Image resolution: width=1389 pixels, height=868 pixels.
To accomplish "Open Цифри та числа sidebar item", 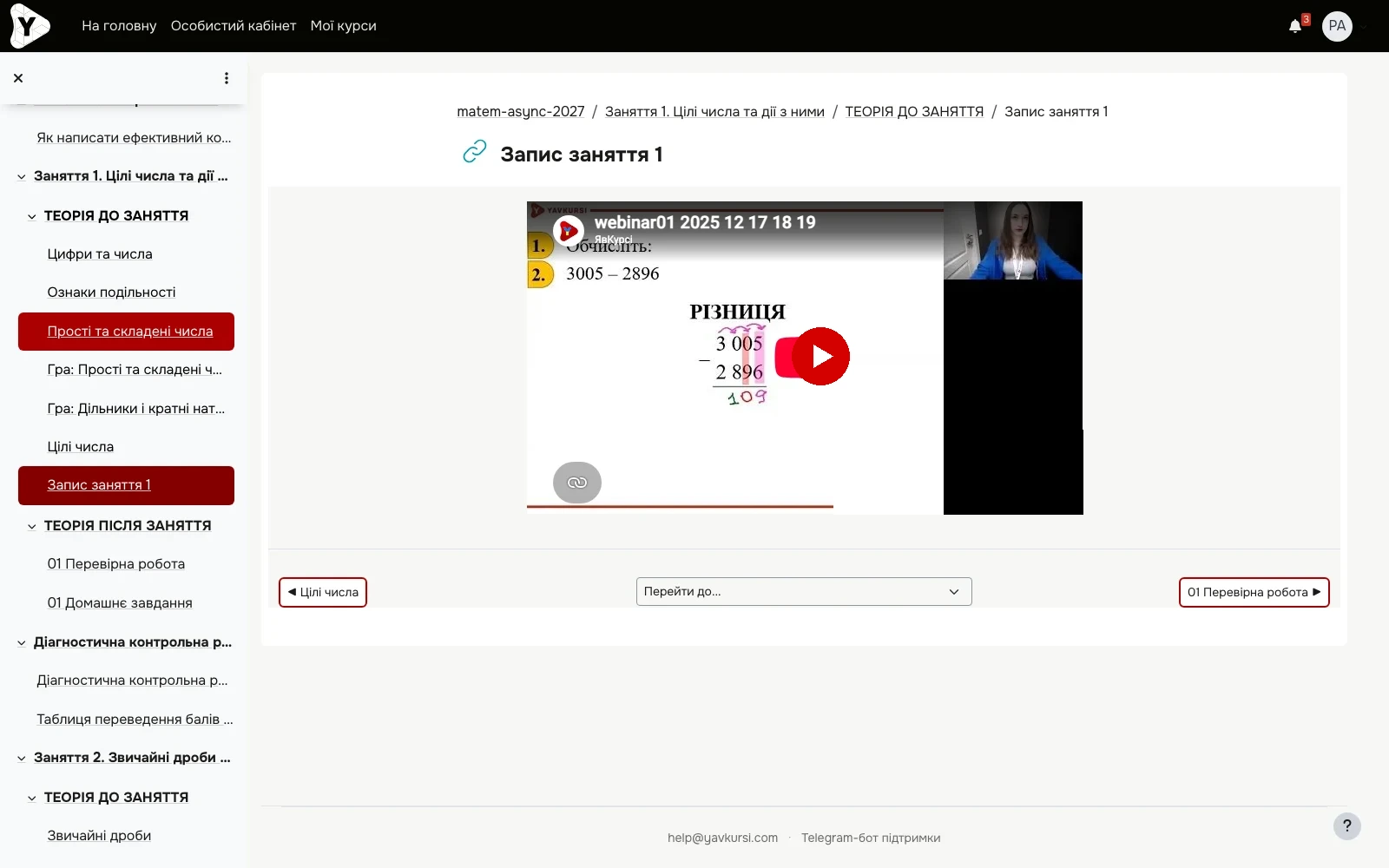I will [100, 253].
